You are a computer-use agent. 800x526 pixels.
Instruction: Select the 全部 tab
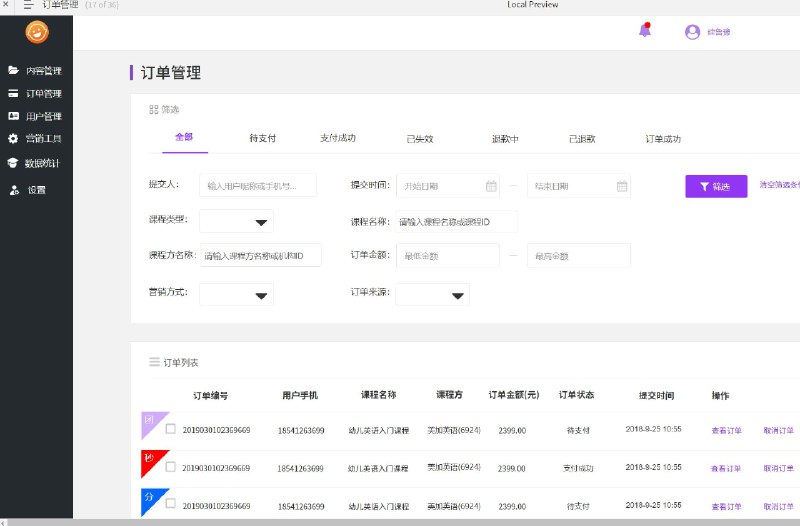[x=184, y=137]
